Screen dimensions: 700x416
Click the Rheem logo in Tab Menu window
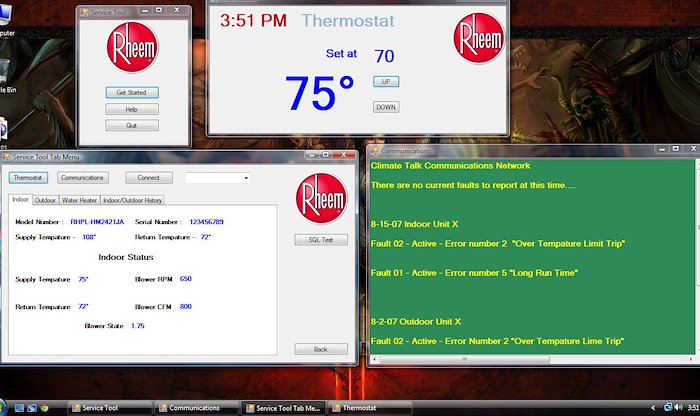pyautogui.click(x=321, y=198)
